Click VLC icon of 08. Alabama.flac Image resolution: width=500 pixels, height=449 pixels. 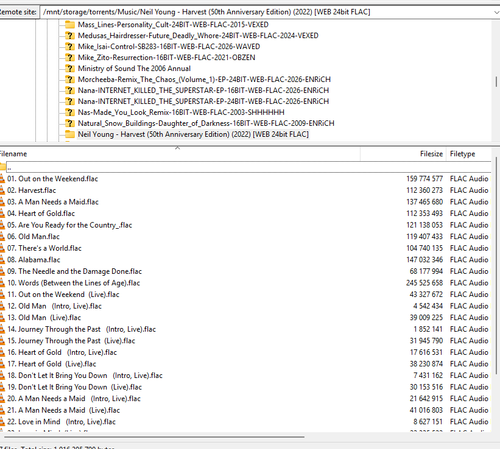[x=2, y=260]
